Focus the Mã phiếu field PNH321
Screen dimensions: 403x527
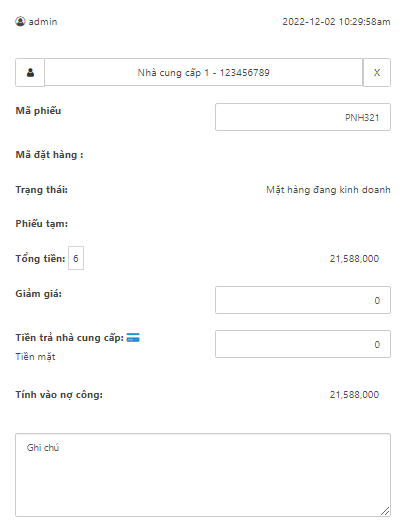(303, 117)
